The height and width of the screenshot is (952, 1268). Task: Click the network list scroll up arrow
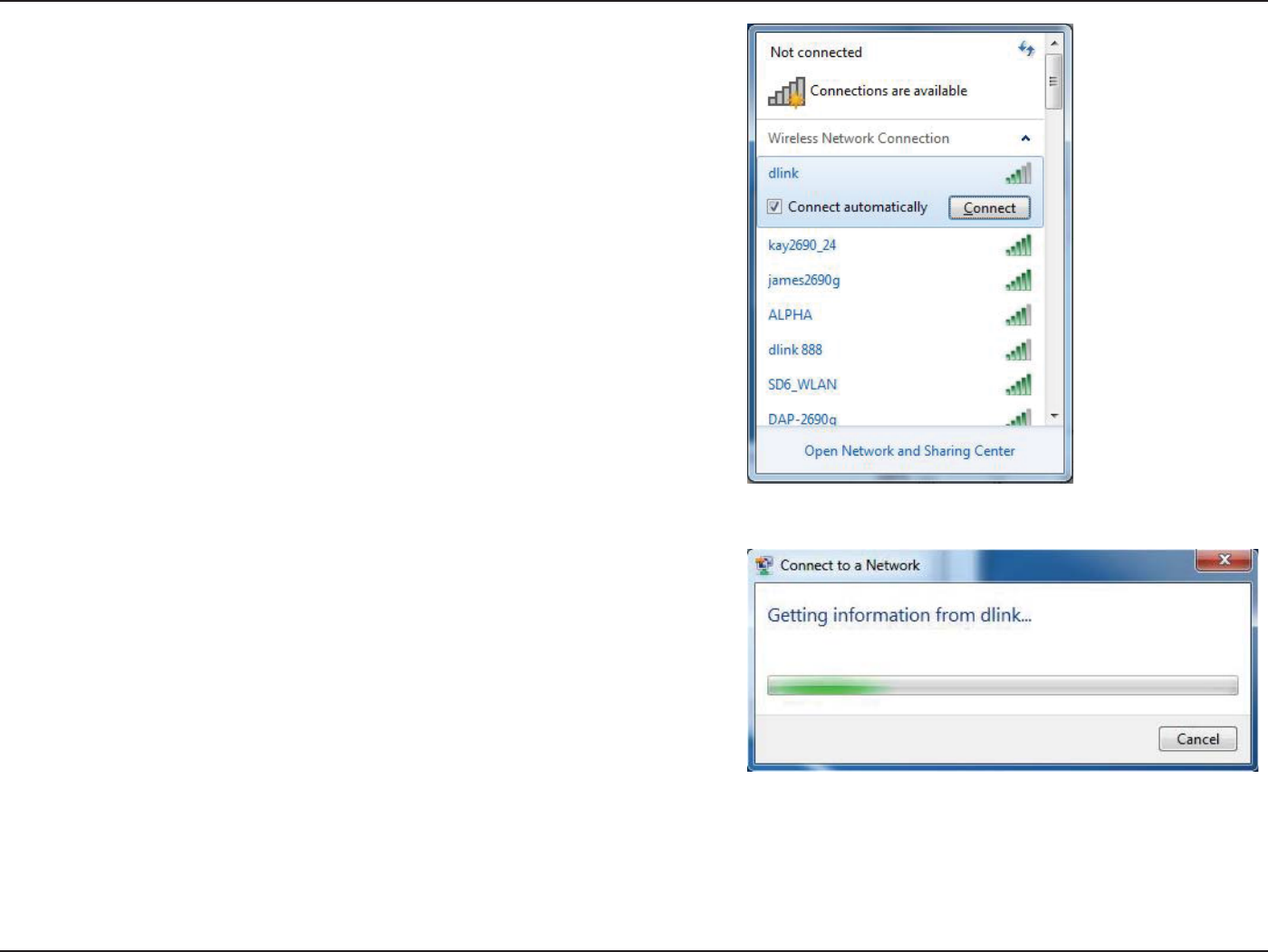coord(1054,43)
